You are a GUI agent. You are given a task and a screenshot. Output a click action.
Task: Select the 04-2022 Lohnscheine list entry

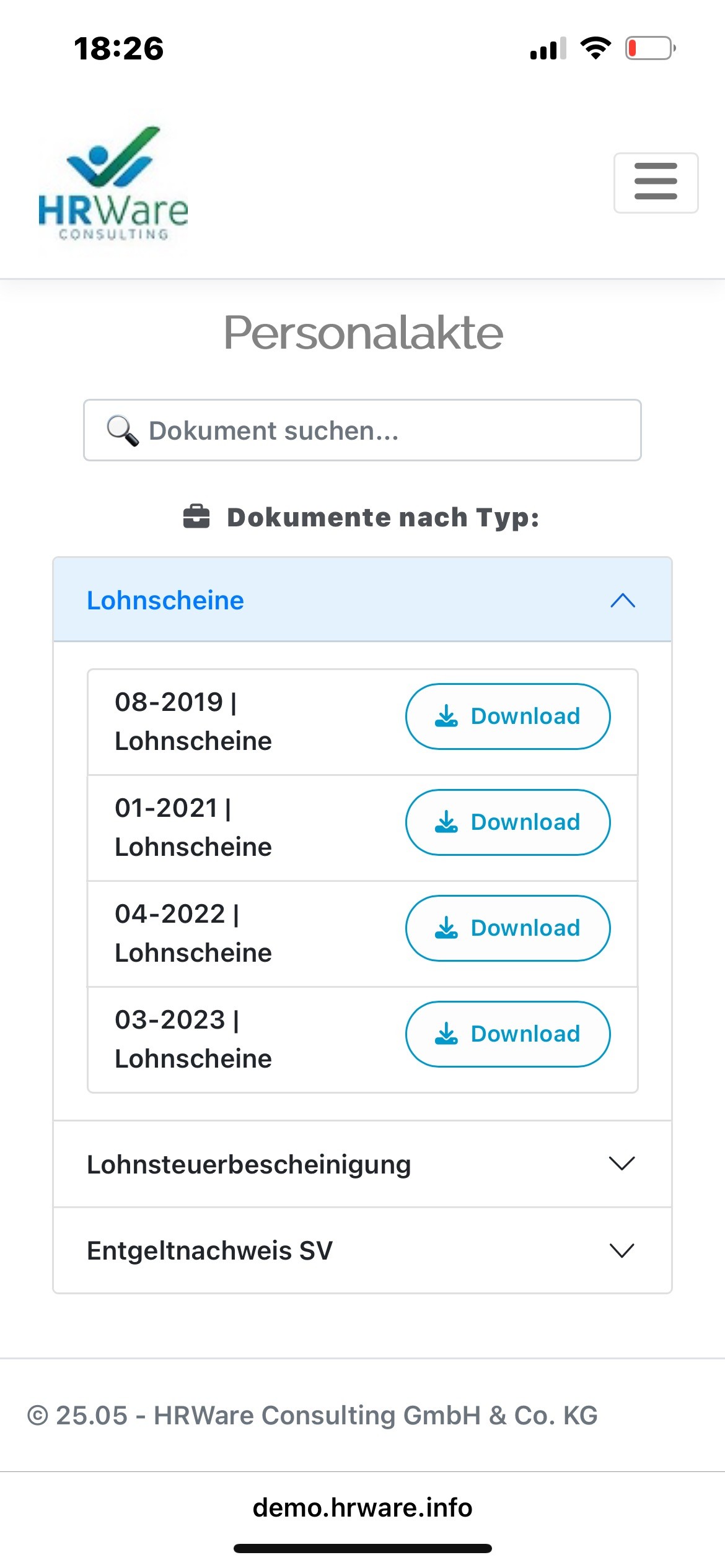click(193, 933)
